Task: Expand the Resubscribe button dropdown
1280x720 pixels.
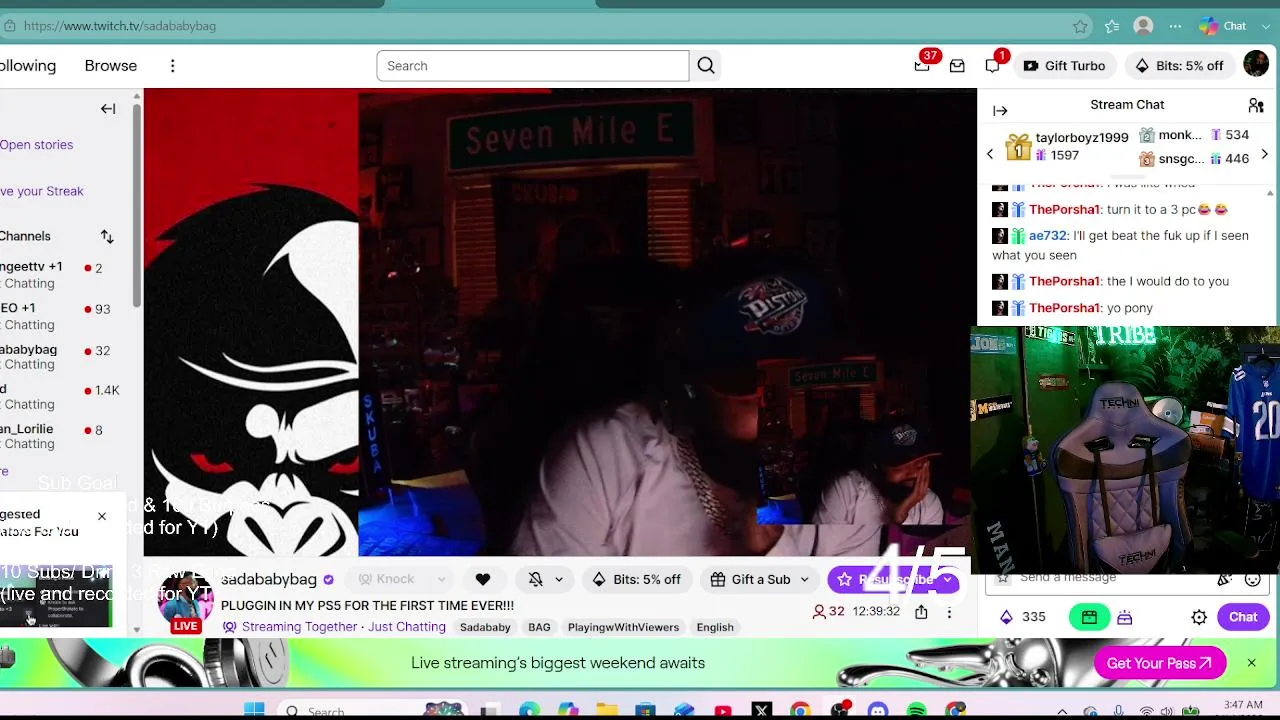Action: pyautogui.click(x=947, y=580)
